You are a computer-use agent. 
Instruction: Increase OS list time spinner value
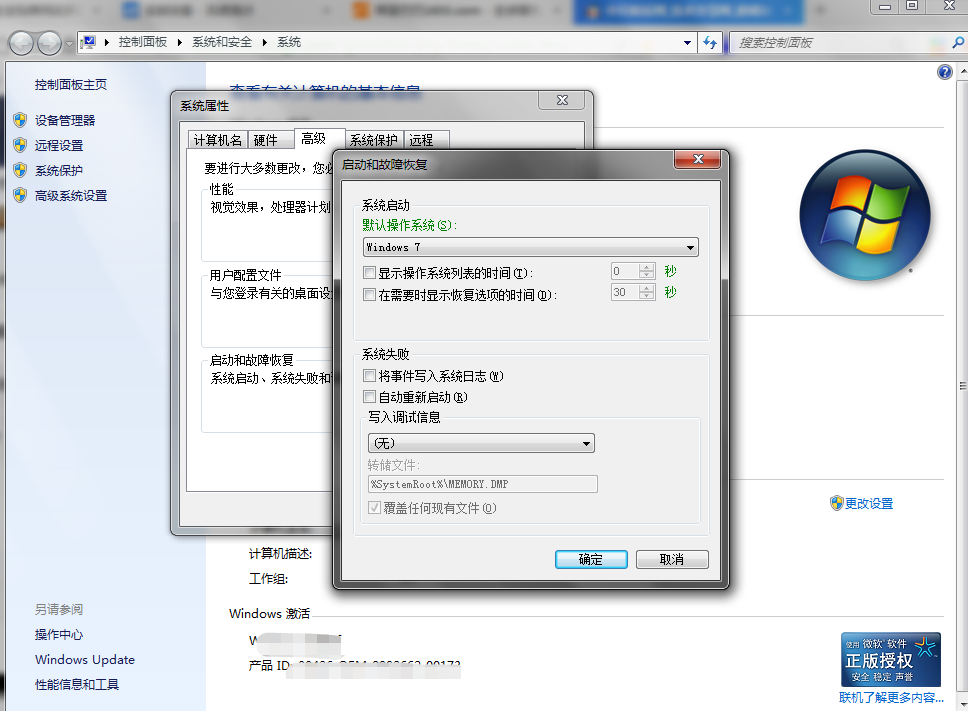pos(646,267)
